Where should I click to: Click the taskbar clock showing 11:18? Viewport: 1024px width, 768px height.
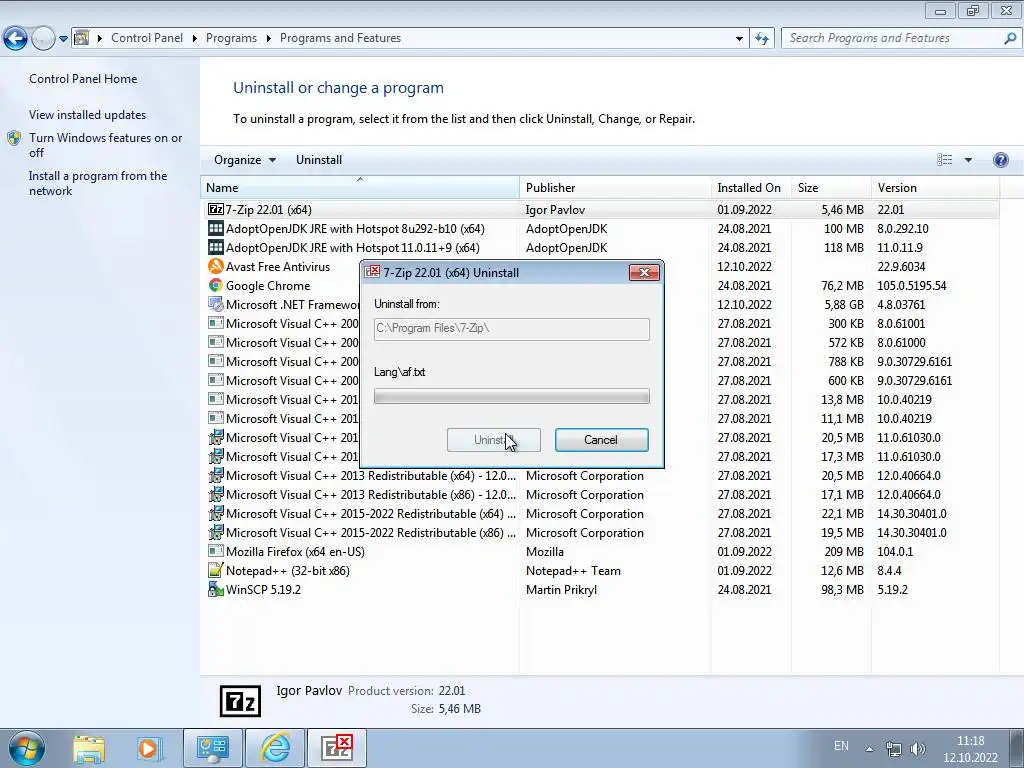click(970, 749)
